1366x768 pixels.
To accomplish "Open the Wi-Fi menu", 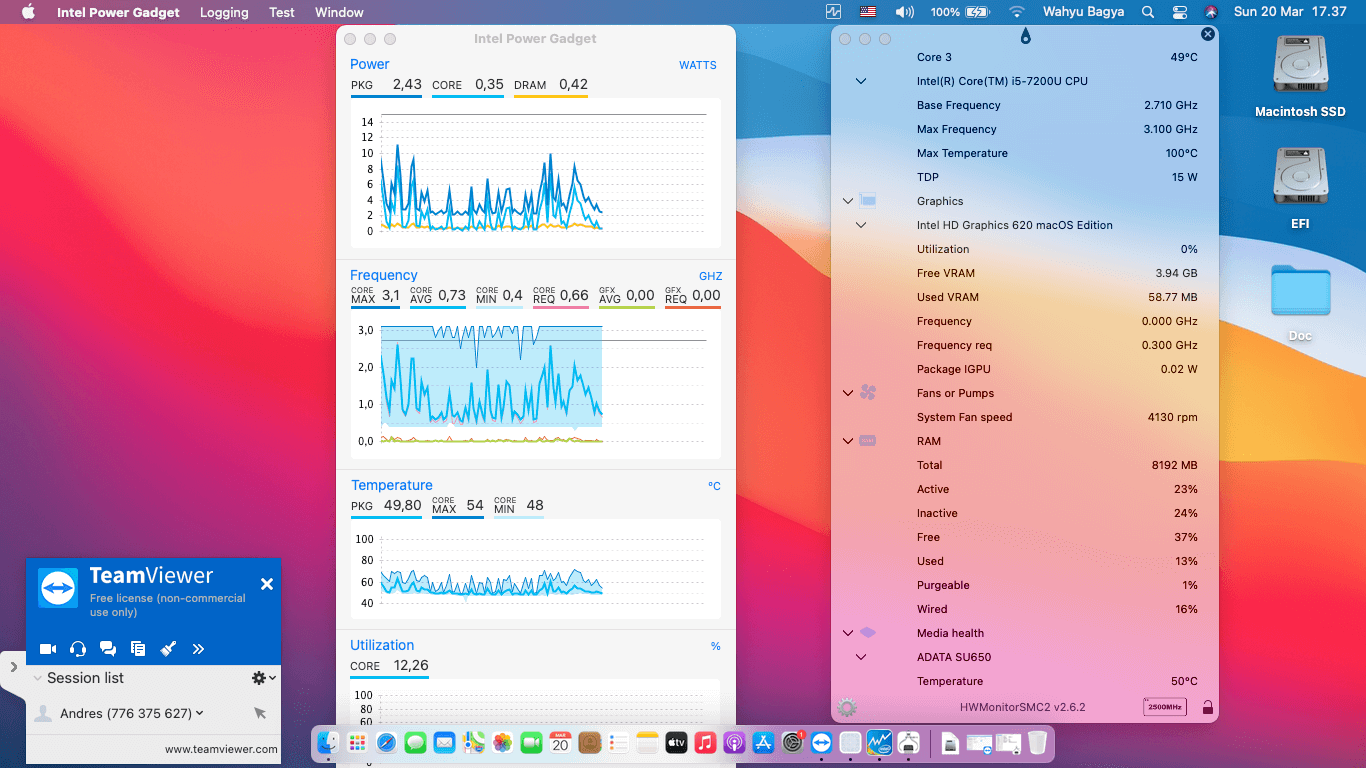I will (1017, 12).
